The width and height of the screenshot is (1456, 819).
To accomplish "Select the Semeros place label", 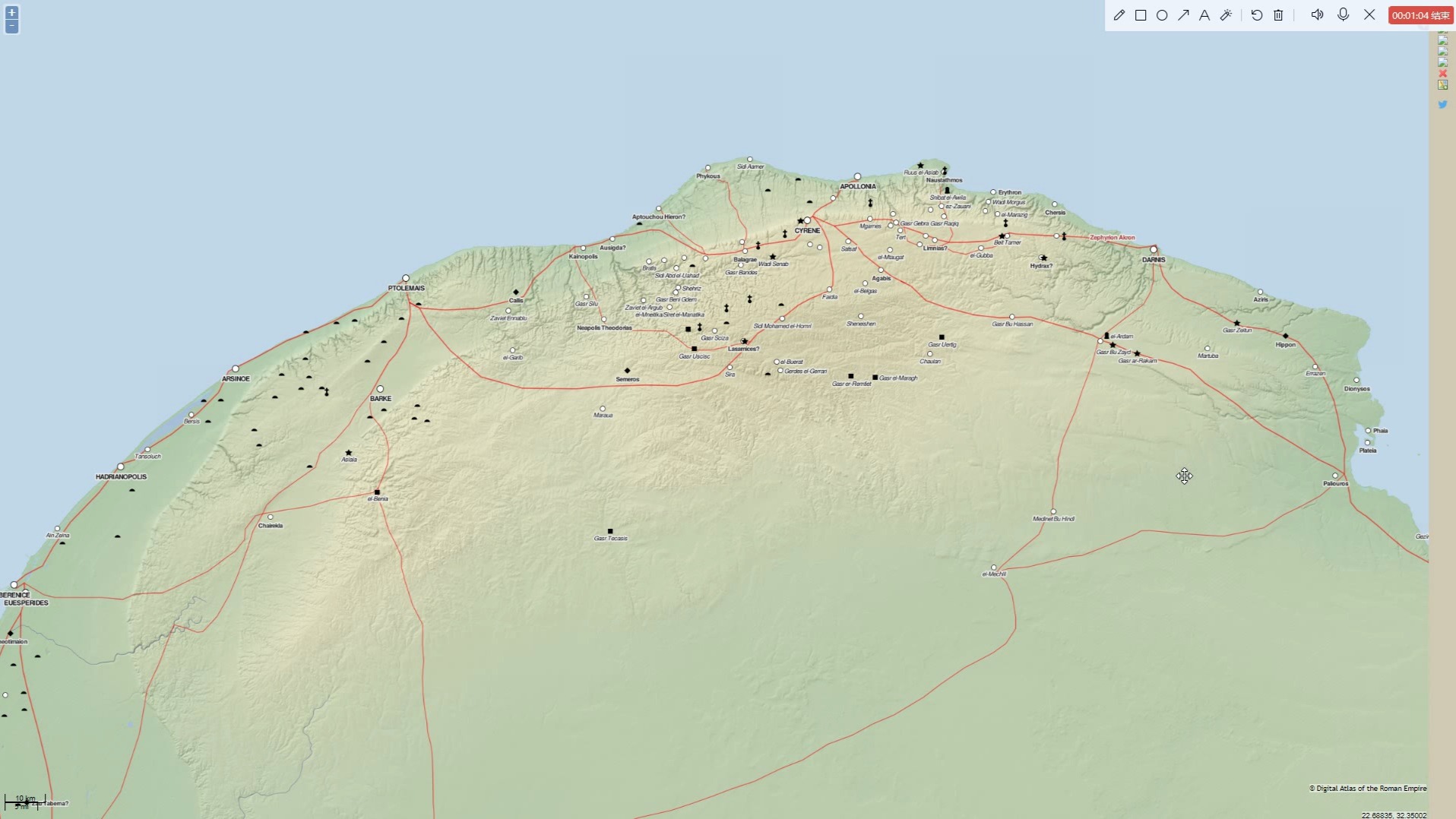I will 628,379.
